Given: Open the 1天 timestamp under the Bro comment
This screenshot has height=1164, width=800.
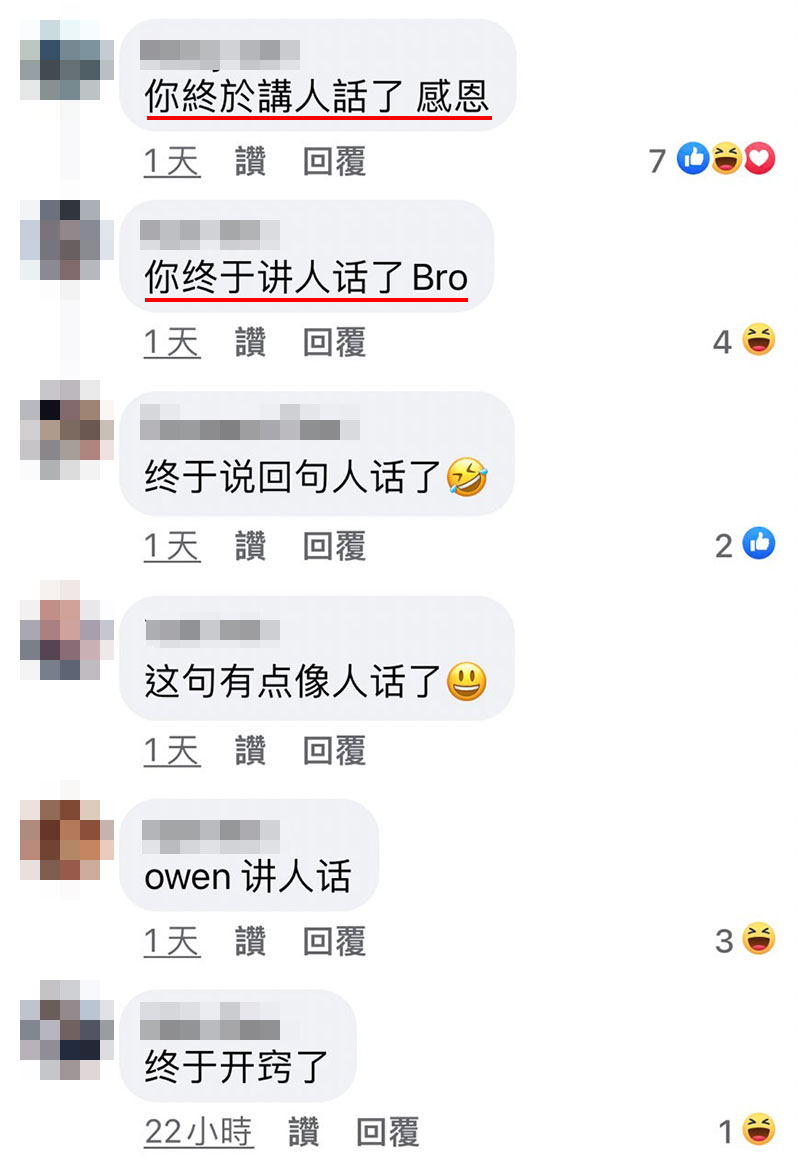Looking at the screenshot, I should (172, 342).
